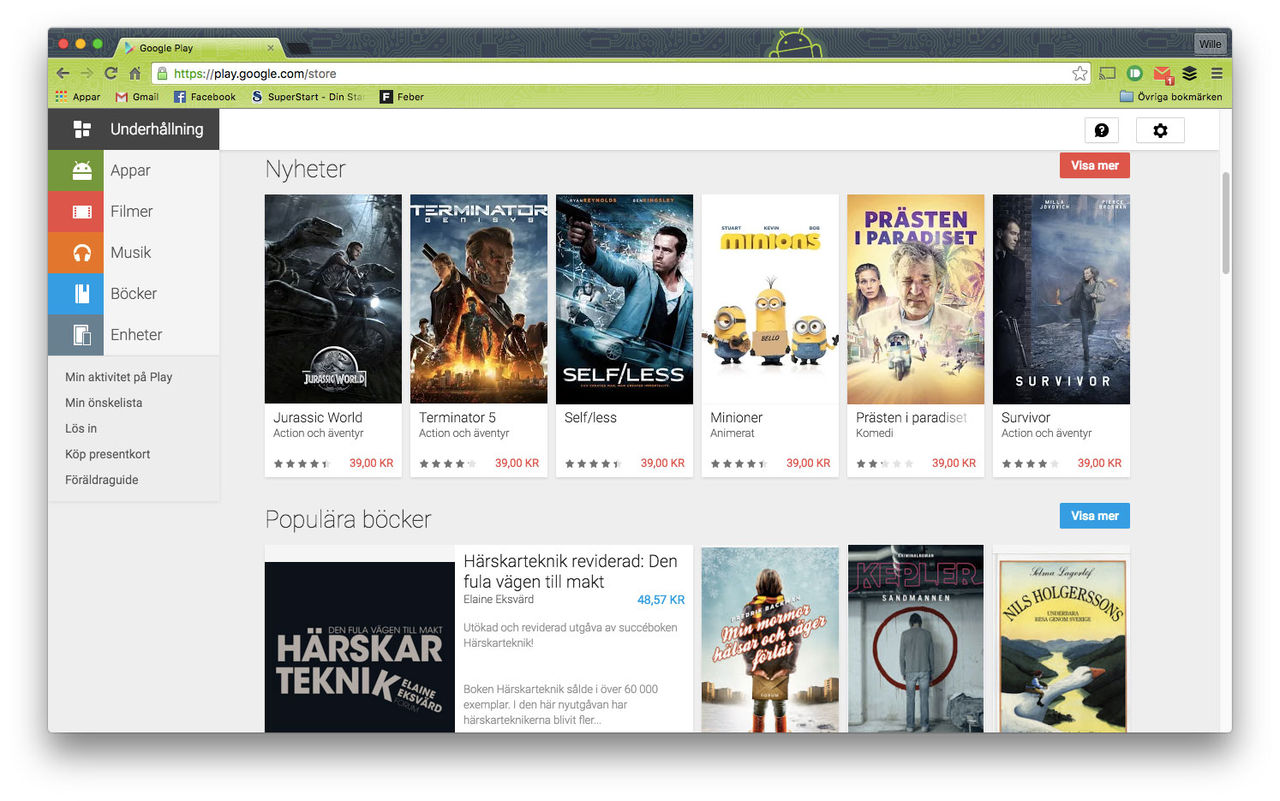1280x801 pixels.
Task: Click the Underhållning grid icon
Action: point(82,129)
